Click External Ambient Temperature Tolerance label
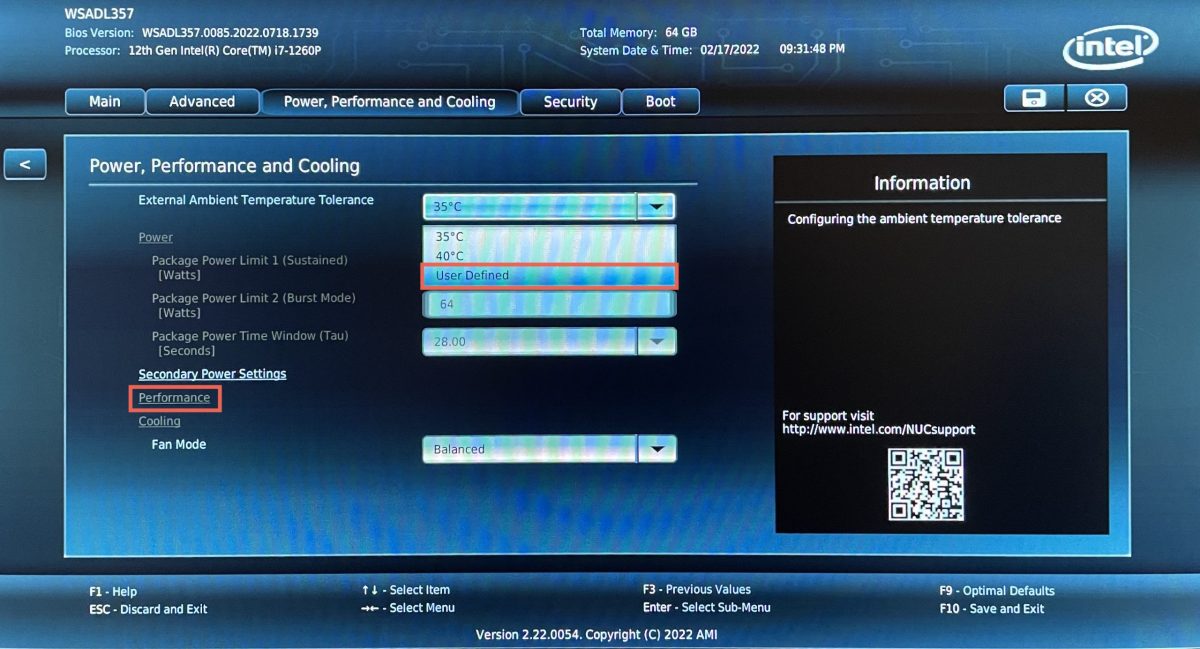Image resolution: width=1200 pixels, height=649 pixels. (256, 200)
